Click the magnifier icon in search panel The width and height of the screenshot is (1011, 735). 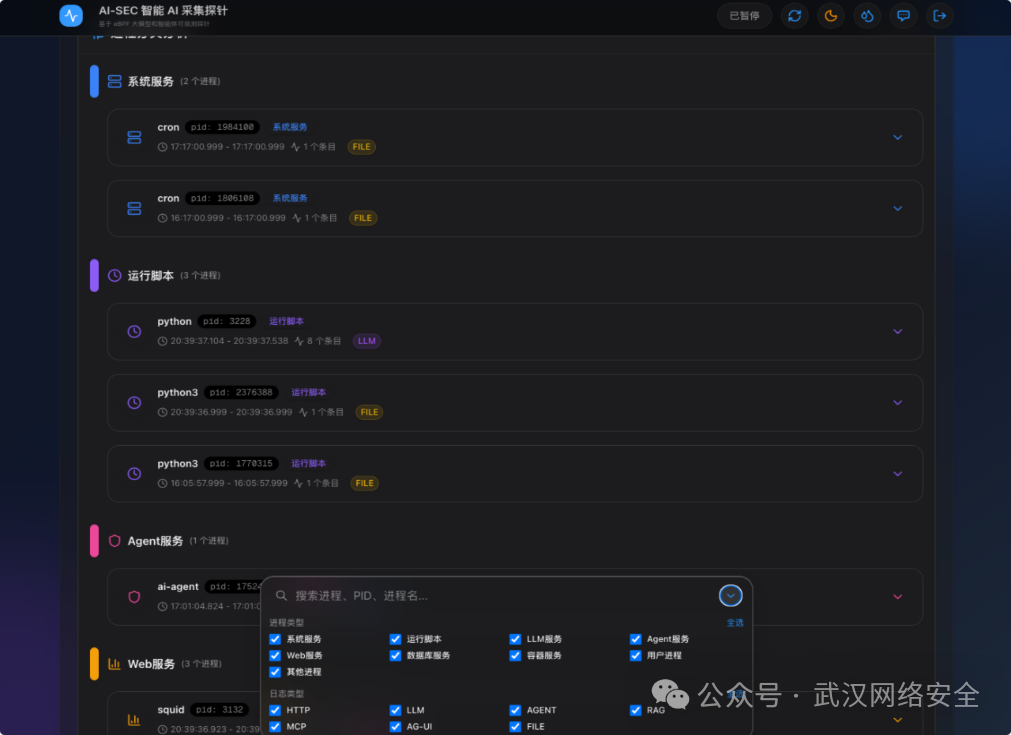tap(281, 595)
